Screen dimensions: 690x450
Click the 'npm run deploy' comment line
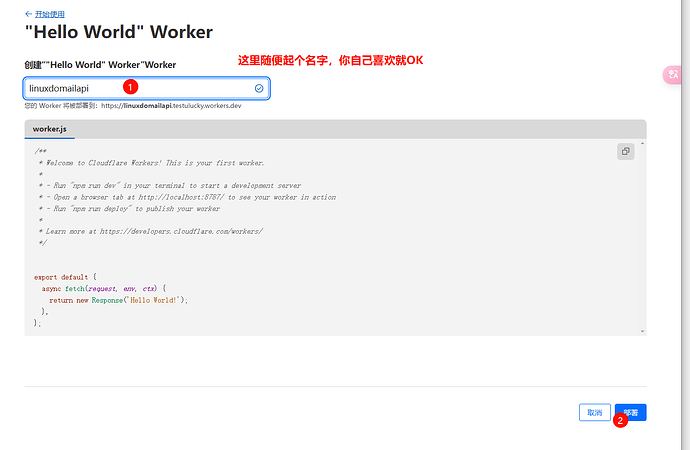coord(129,209)
